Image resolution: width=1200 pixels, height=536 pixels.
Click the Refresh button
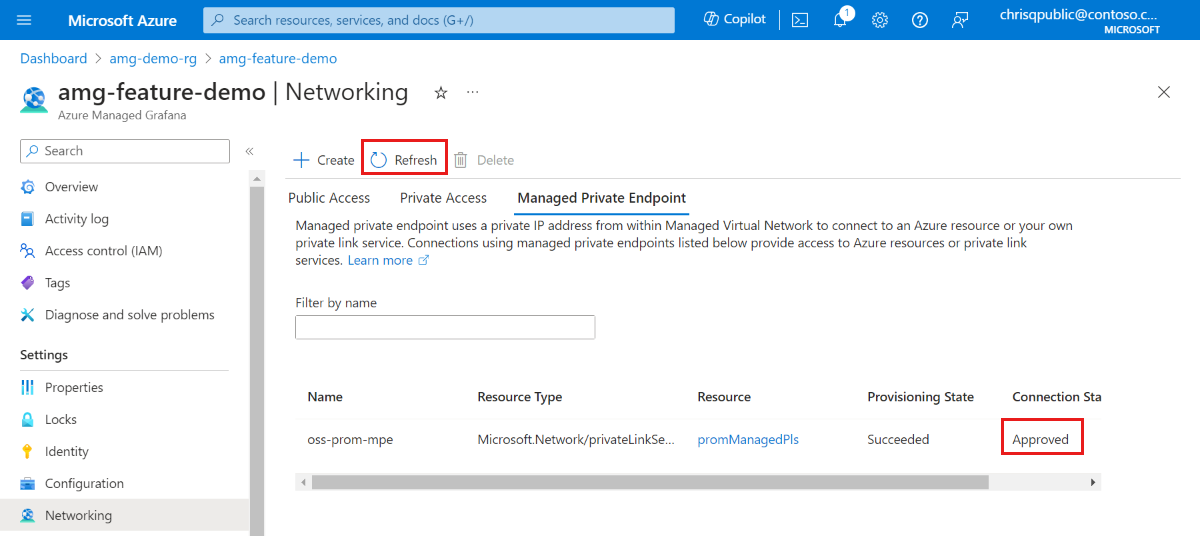[404, 160]
